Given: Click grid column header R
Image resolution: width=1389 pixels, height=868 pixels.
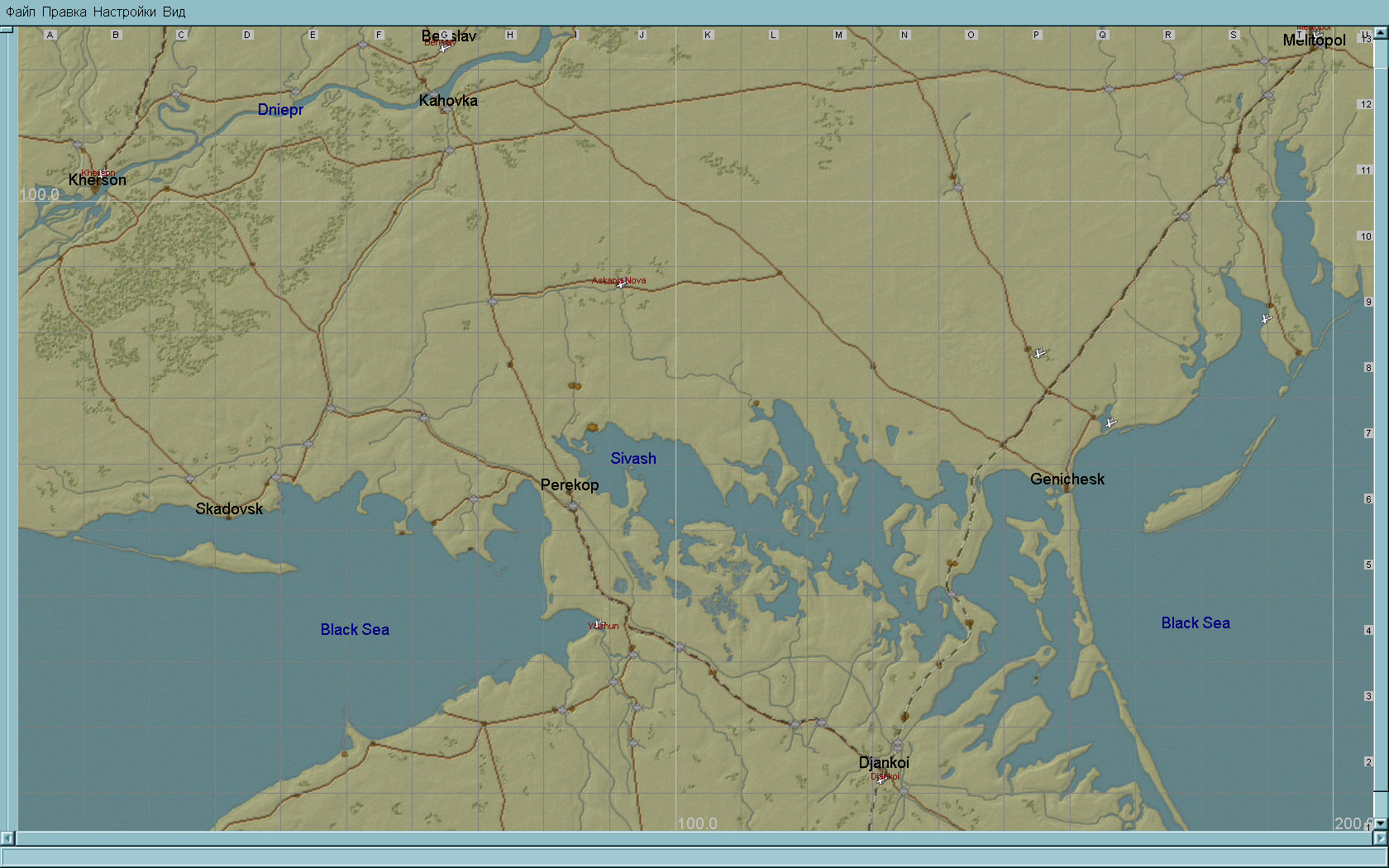Looking at the screenshot, I should [x=1168, y=35].
